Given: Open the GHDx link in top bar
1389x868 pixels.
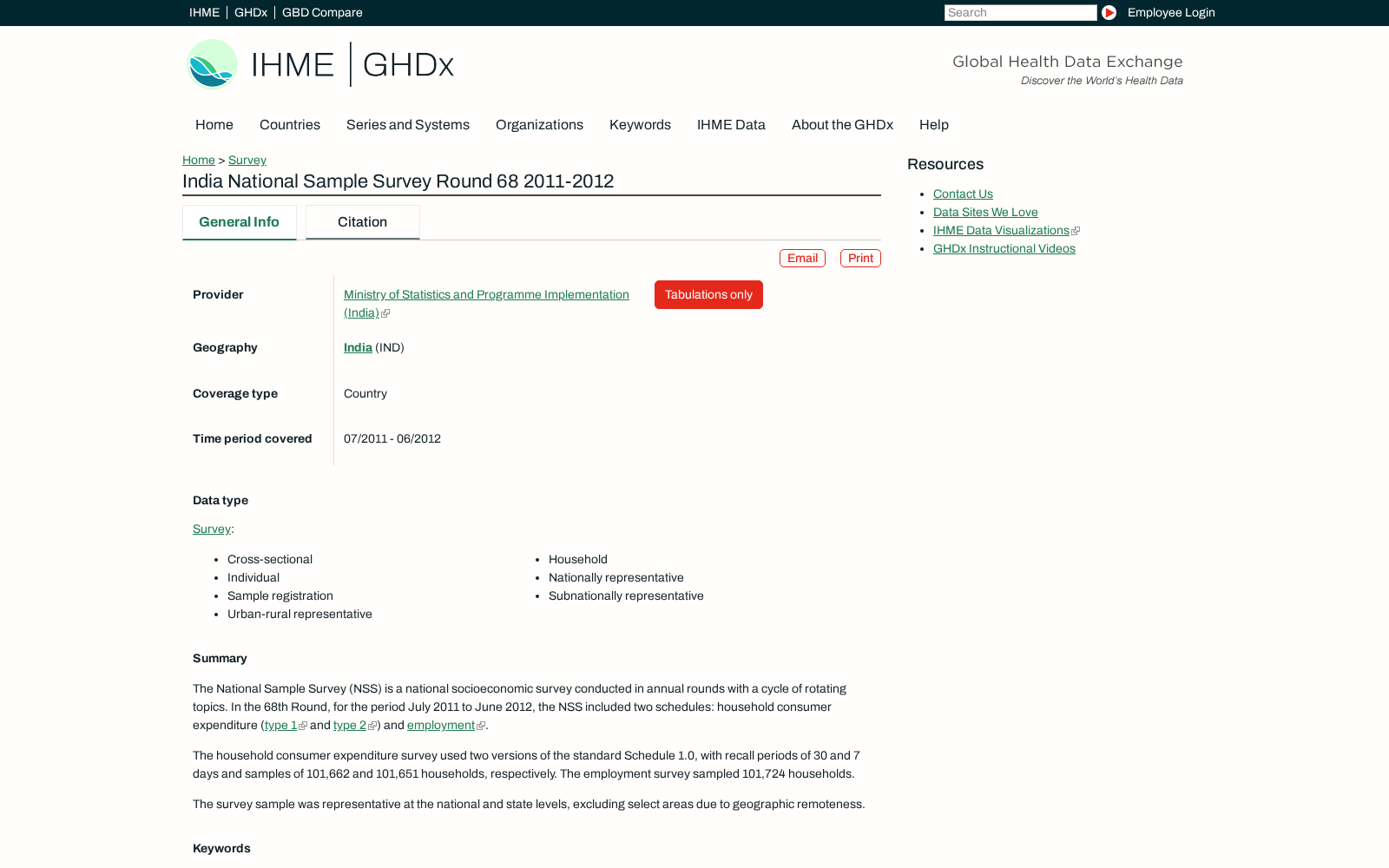Looking at the screenshot, I should (x=251, y=12).
